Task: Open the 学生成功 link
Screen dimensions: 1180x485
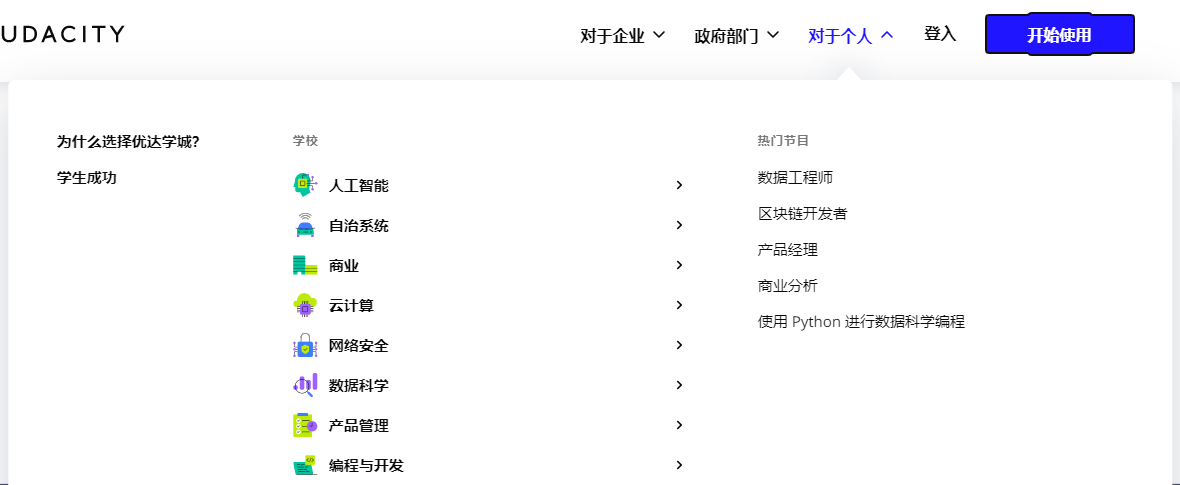Action: [x=87, y=178]
